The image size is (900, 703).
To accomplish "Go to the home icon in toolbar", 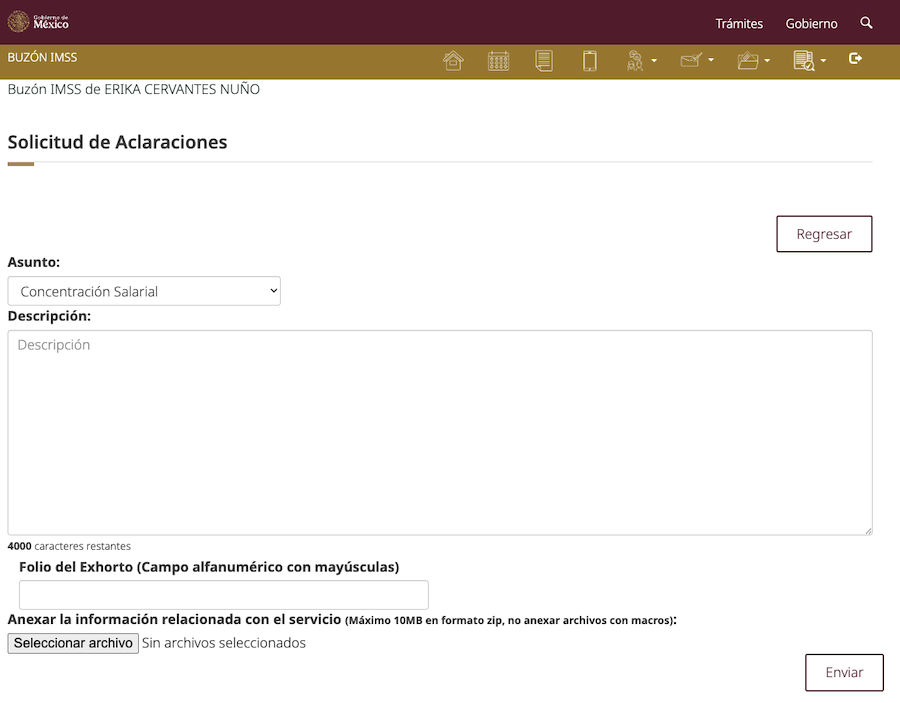I will 453,60.
